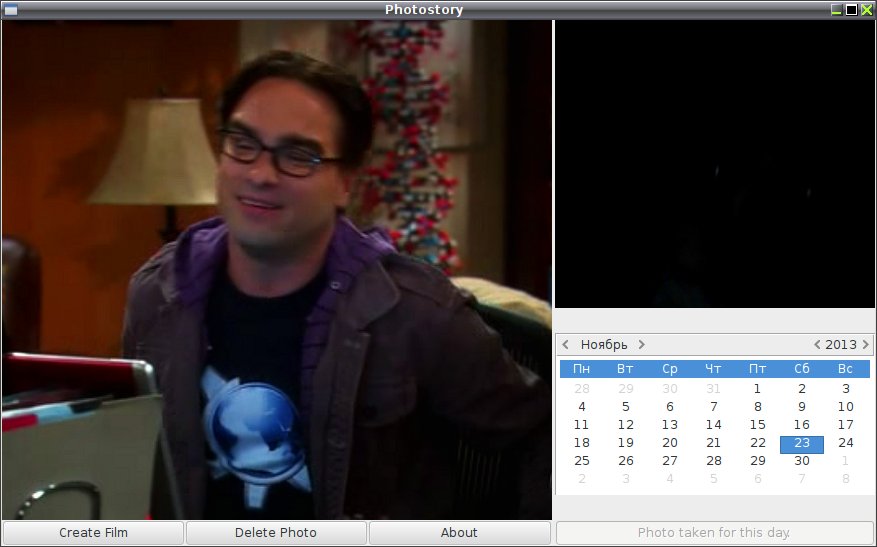
Task: Click the black camera preview pane
Action: [x=715, y=164]
